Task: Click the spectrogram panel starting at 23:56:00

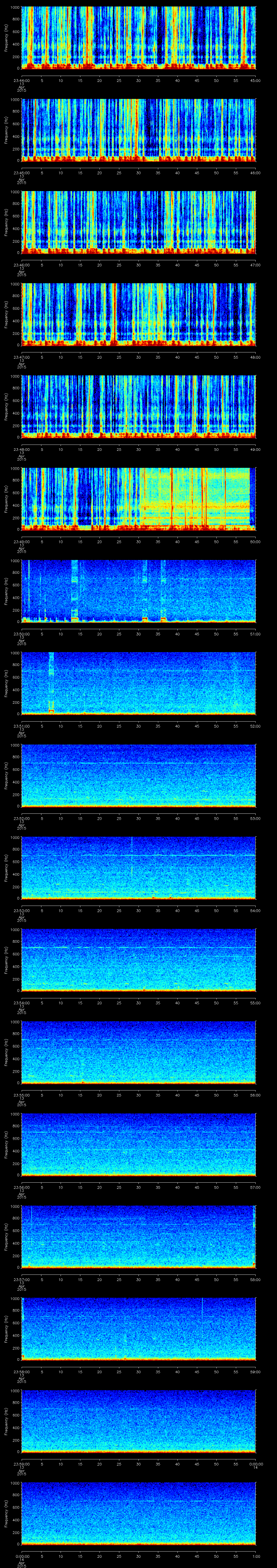Action: [x=139, y=1144]
